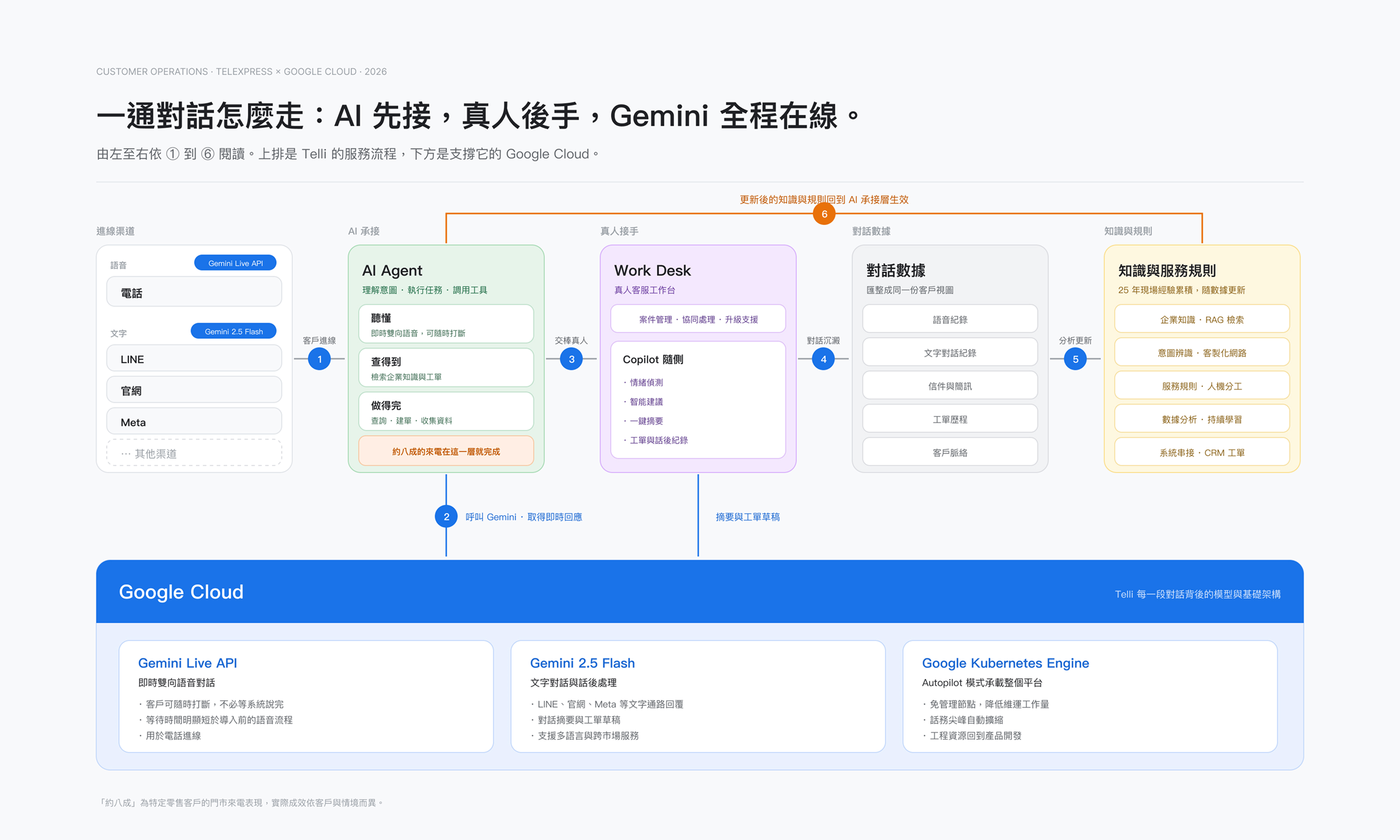Open the 做得完 capability card
This screenshot has height=840, width=1400.
point(446,412)
